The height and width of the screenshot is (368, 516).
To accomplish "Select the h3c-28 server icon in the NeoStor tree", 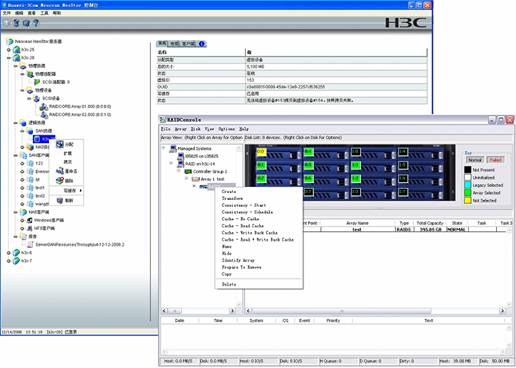I will [16, 58].
